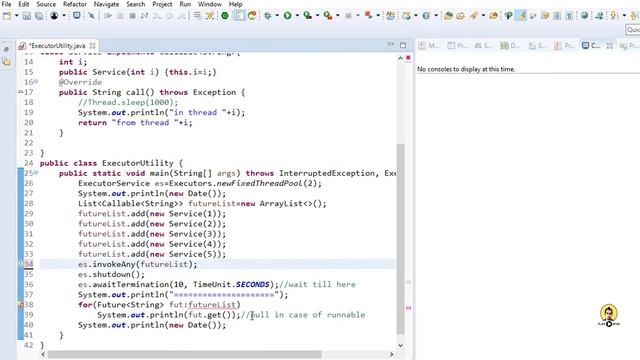Click the round black-and-white toolbar icon
This screenshot has width=640, height=360.
pyautogui.click(x=54, y=16)
